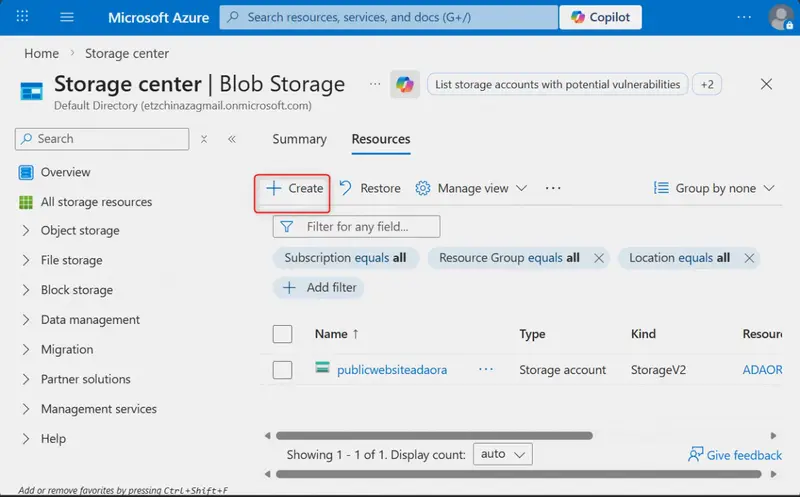Edit Subscription equals all filter

(345, 258)
